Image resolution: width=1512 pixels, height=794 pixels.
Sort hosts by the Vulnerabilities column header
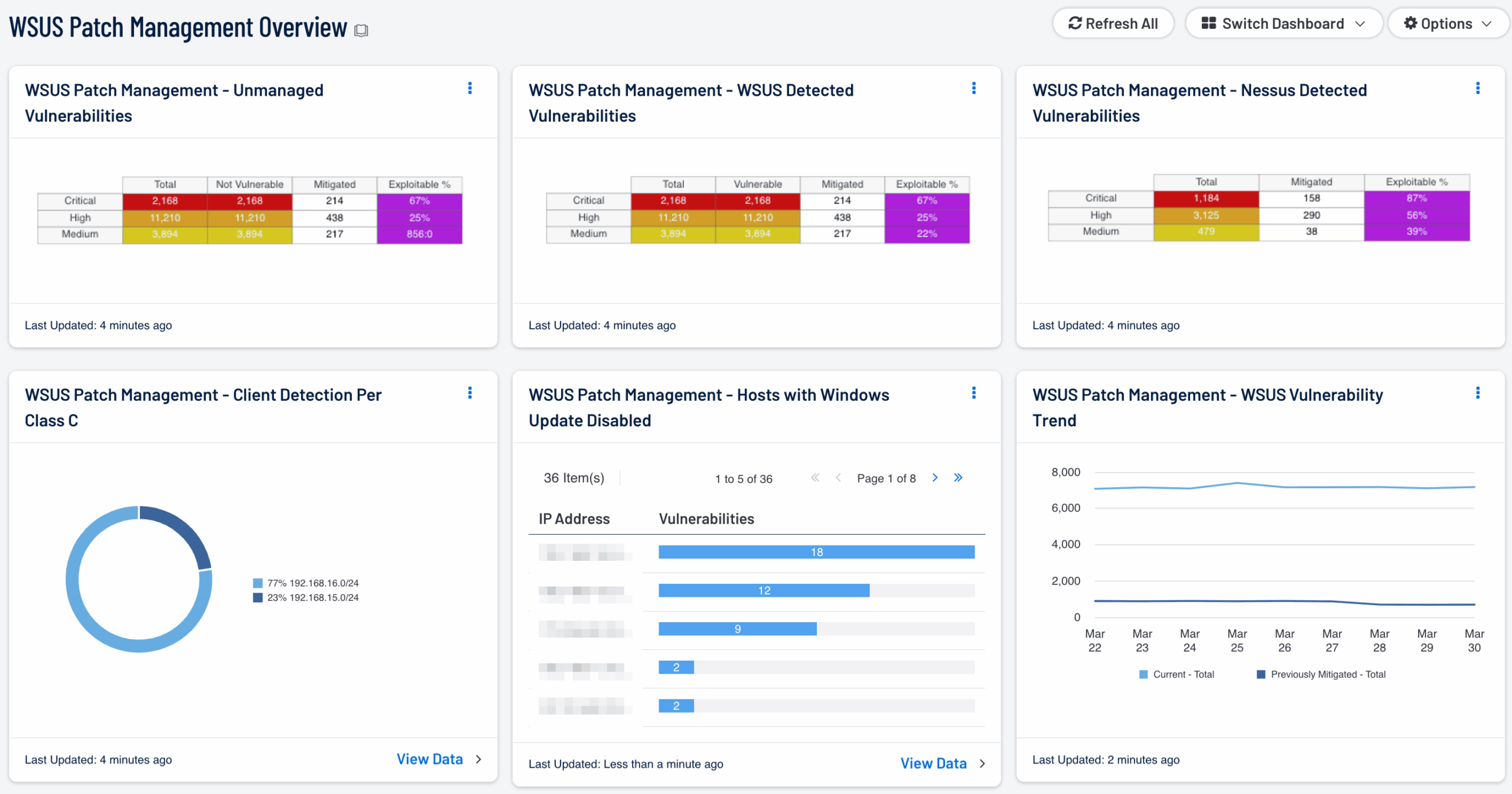pyautogui.click(x=706, y=519)
